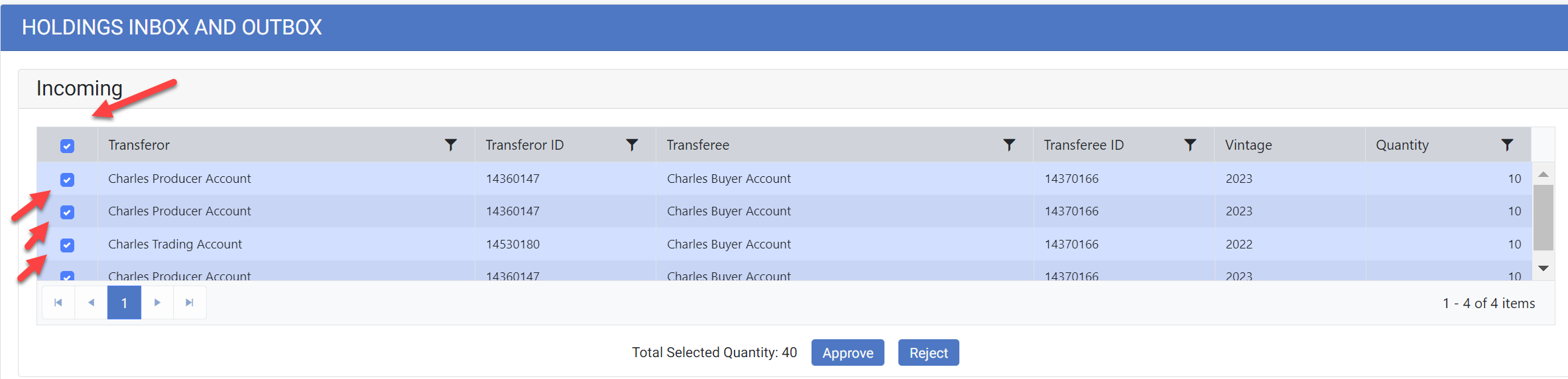The width and height of the screenshot is (1568, 379).
Task: Uncheck the first Charles Producer Account row
Action: [x=67, y=180]
